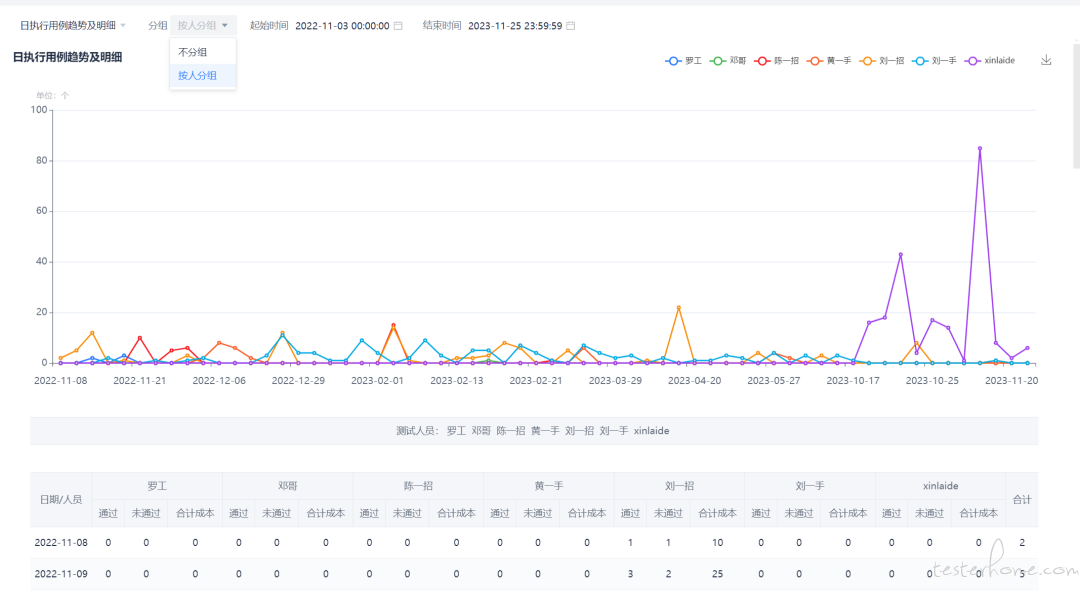
Task: Toggle 黄一手 legend series
Action: tap(829, 61)
